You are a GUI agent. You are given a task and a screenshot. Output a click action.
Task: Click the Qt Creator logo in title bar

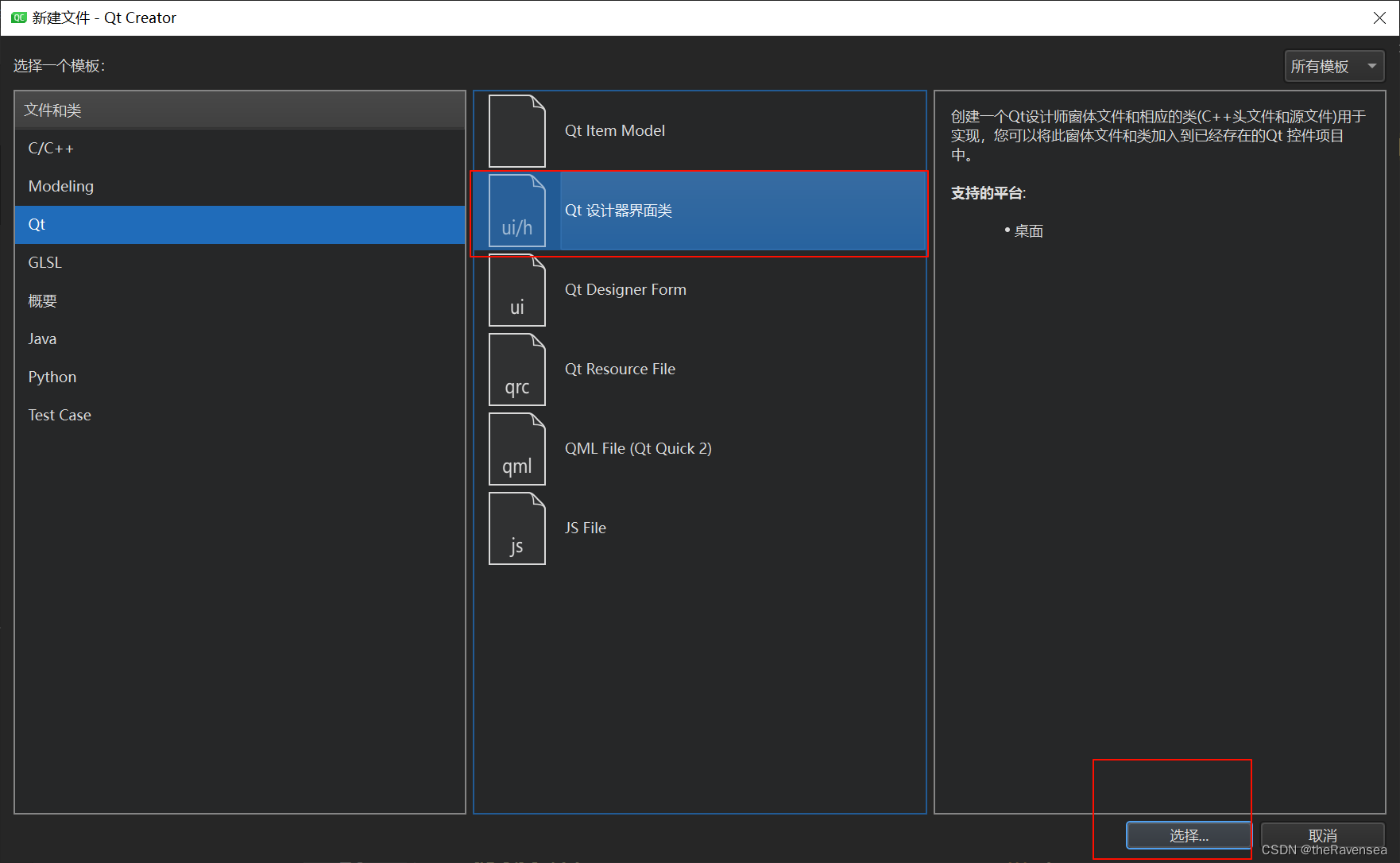[x=18, y=17]
